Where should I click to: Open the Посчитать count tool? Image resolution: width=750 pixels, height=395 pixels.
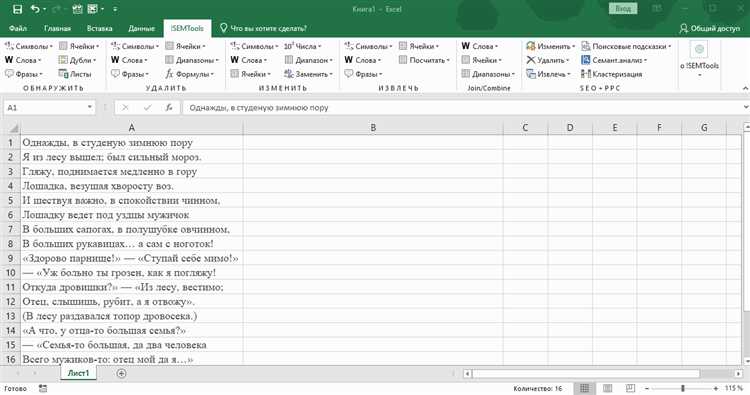425,60
